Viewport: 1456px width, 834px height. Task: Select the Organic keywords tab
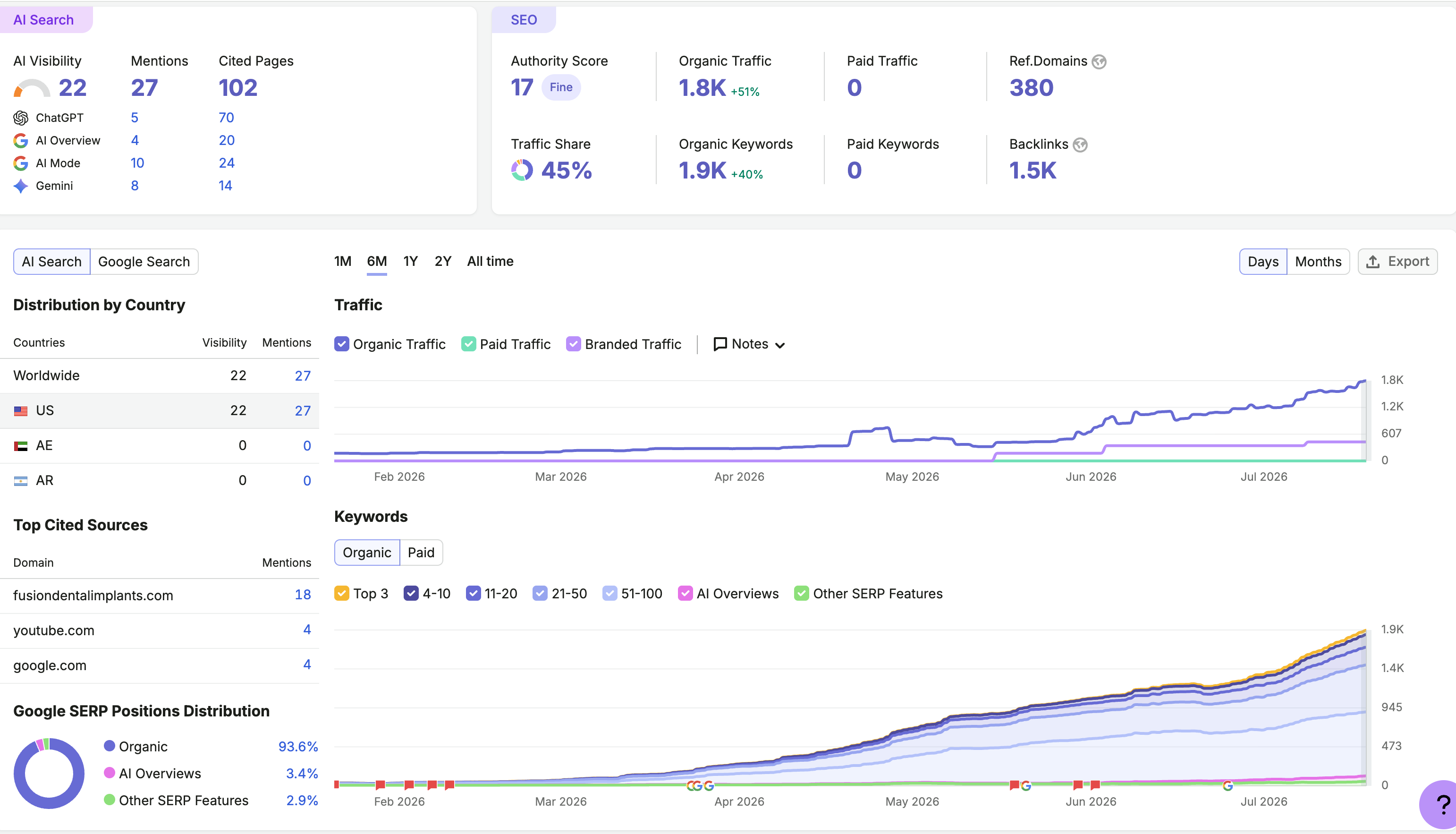pos(367,553)
